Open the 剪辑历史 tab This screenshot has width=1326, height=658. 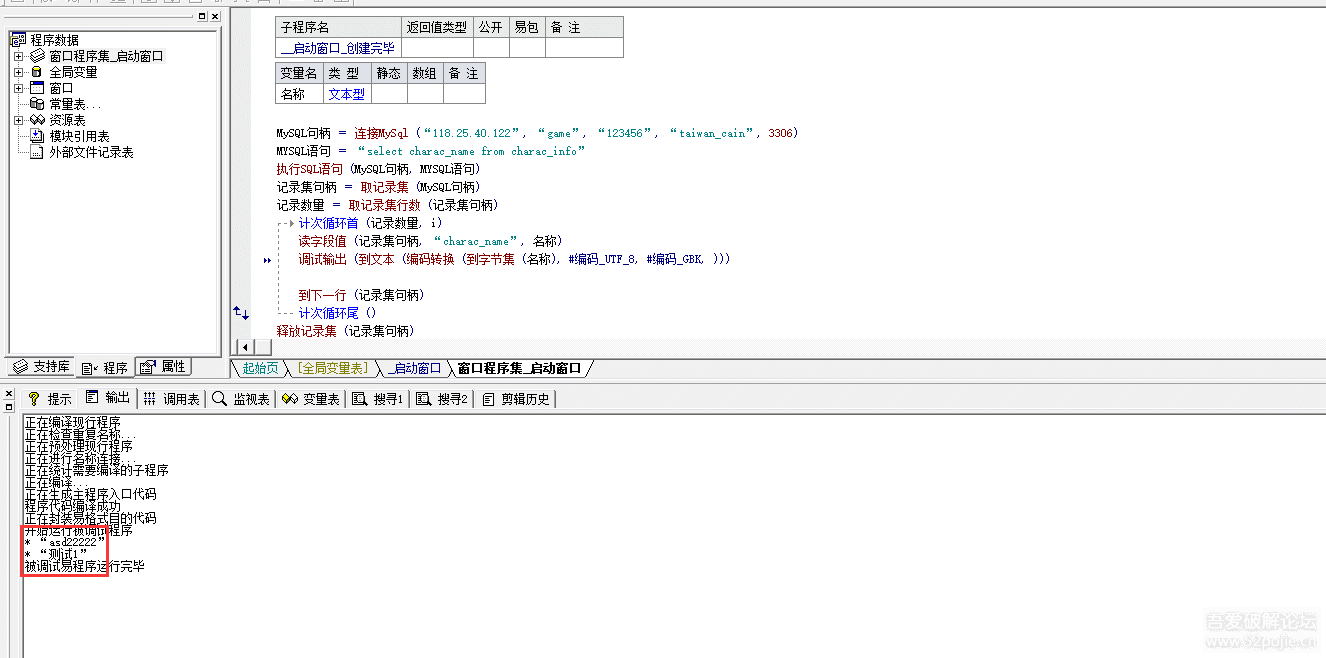coord(515,399)
